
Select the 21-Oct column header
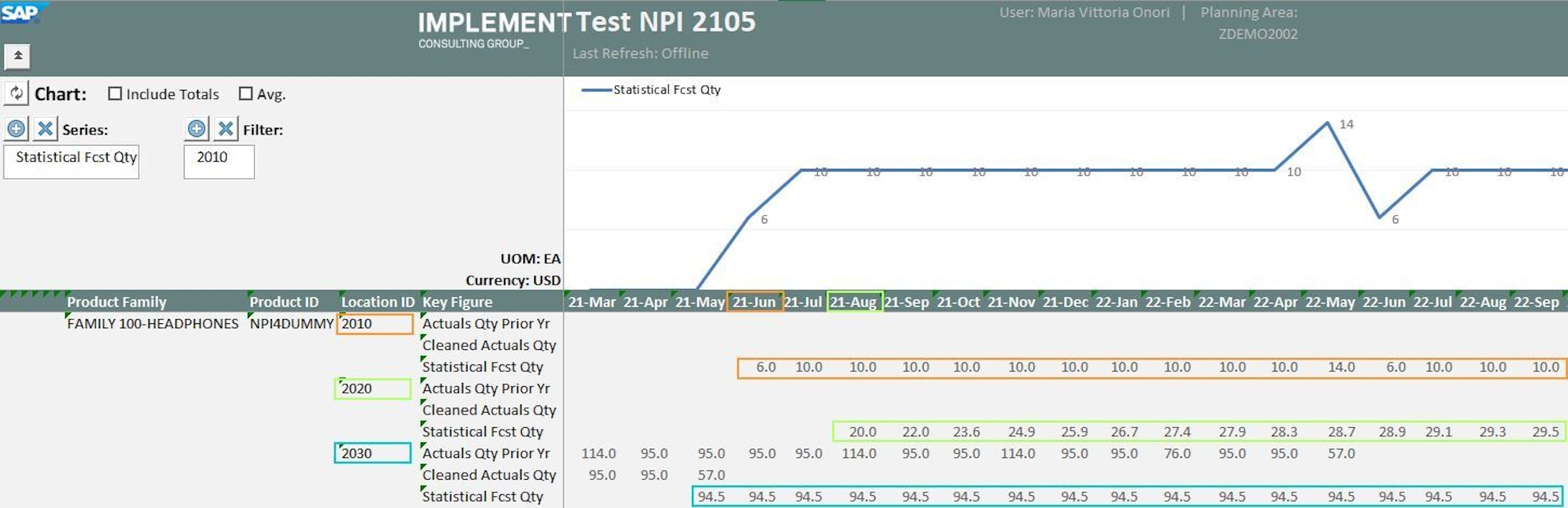pyautogui.click(x=958, y=302)
